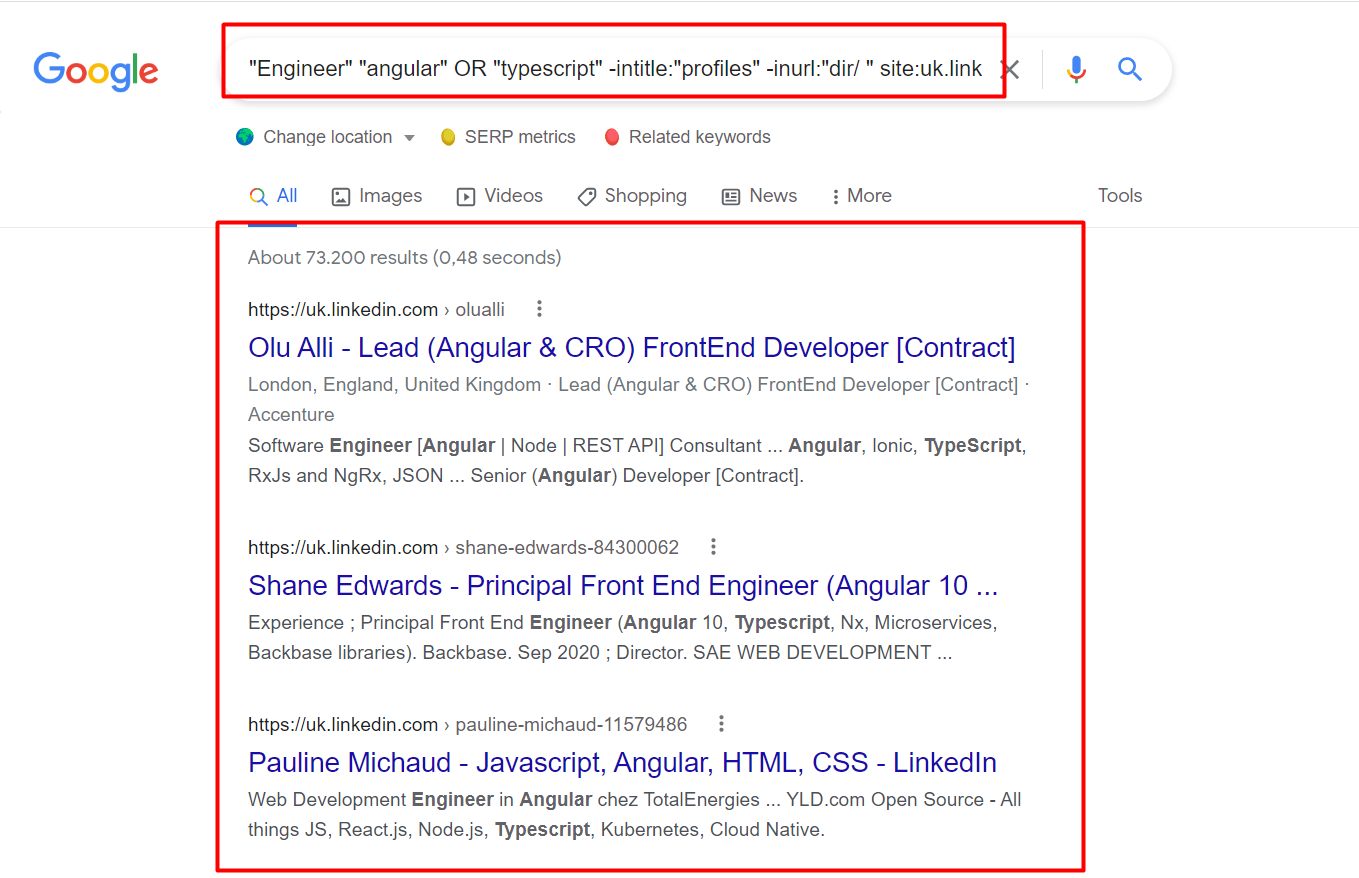Screen dimensions: 1359x878
Task: Open three-dot menu for Shane Edwards result
Action: [713, 547]
